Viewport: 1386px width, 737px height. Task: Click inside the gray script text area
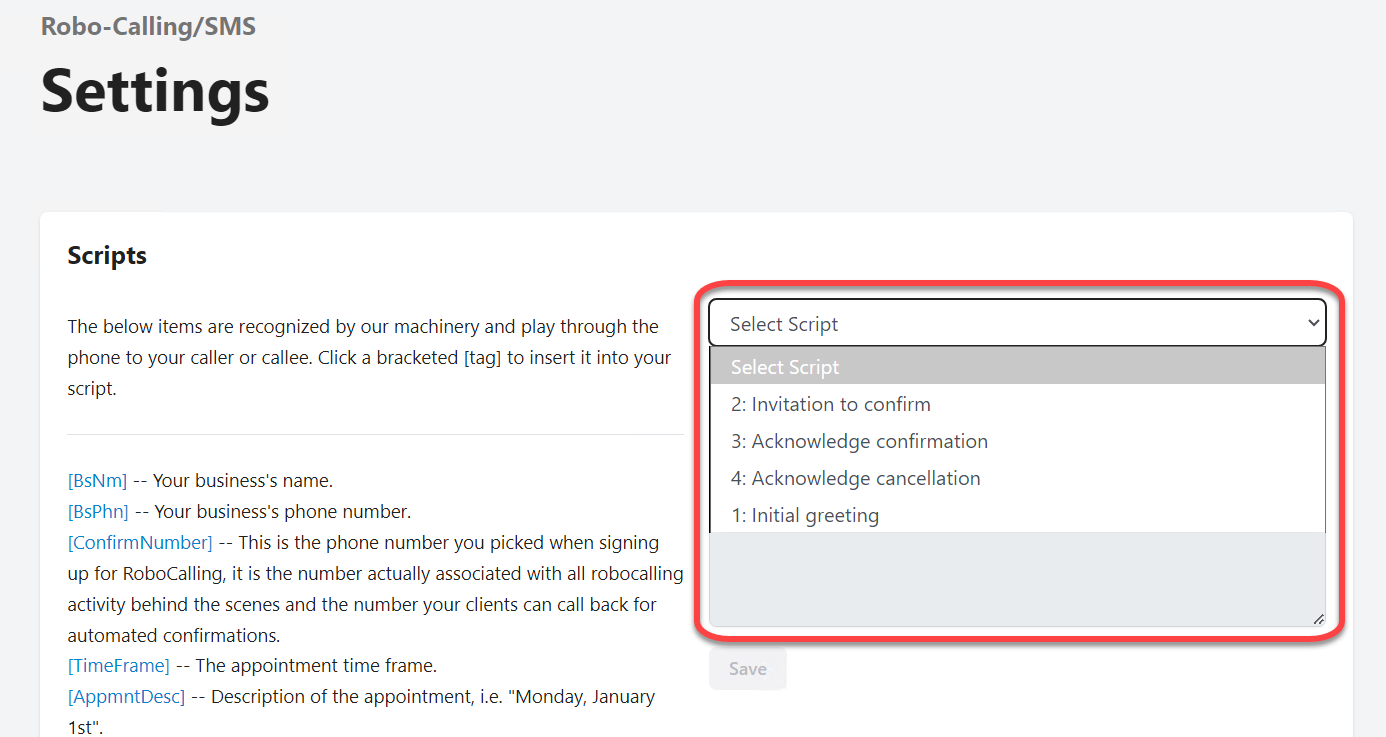click(1017, 580)
